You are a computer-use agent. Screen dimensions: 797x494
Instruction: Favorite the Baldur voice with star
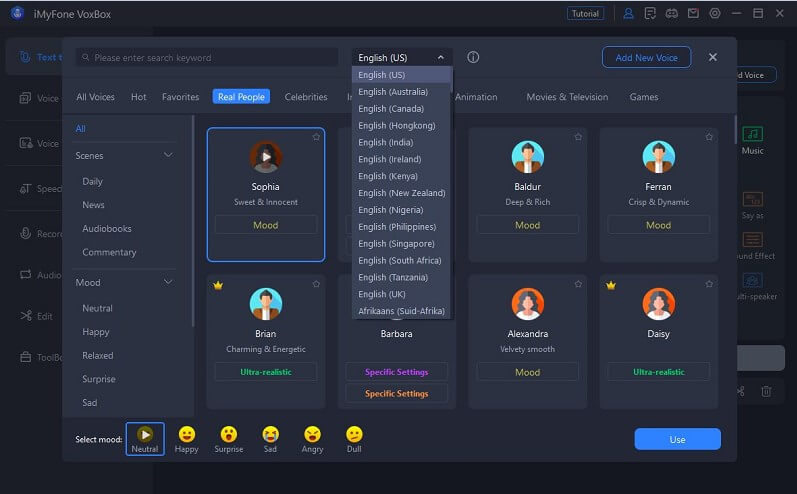(578, 137)
